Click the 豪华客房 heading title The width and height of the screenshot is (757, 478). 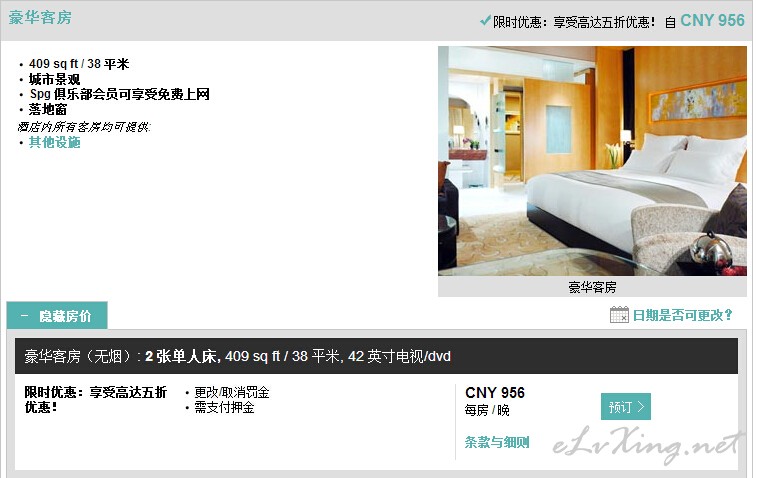[x=40, y=17]
